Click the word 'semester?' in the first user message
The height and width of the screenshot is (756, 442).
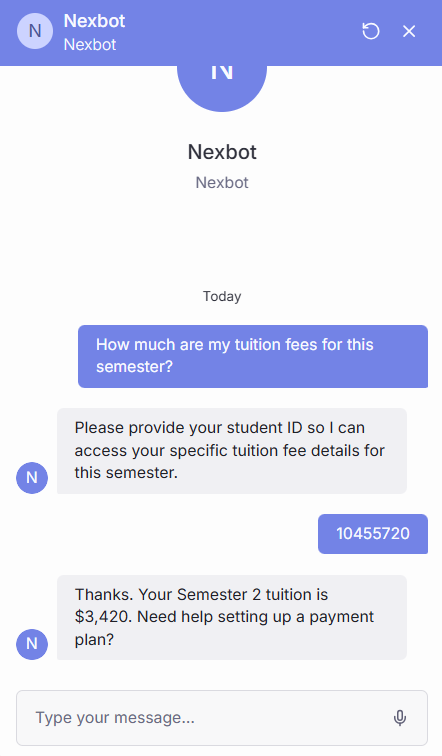[134, 367]
